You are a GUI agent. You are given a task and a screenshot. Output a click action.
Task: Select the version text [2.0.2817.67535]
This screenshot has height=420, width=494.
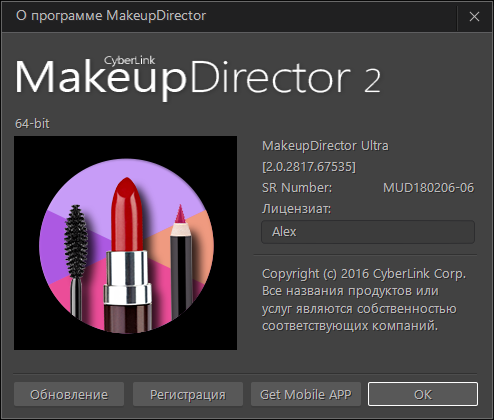point(309,167)
